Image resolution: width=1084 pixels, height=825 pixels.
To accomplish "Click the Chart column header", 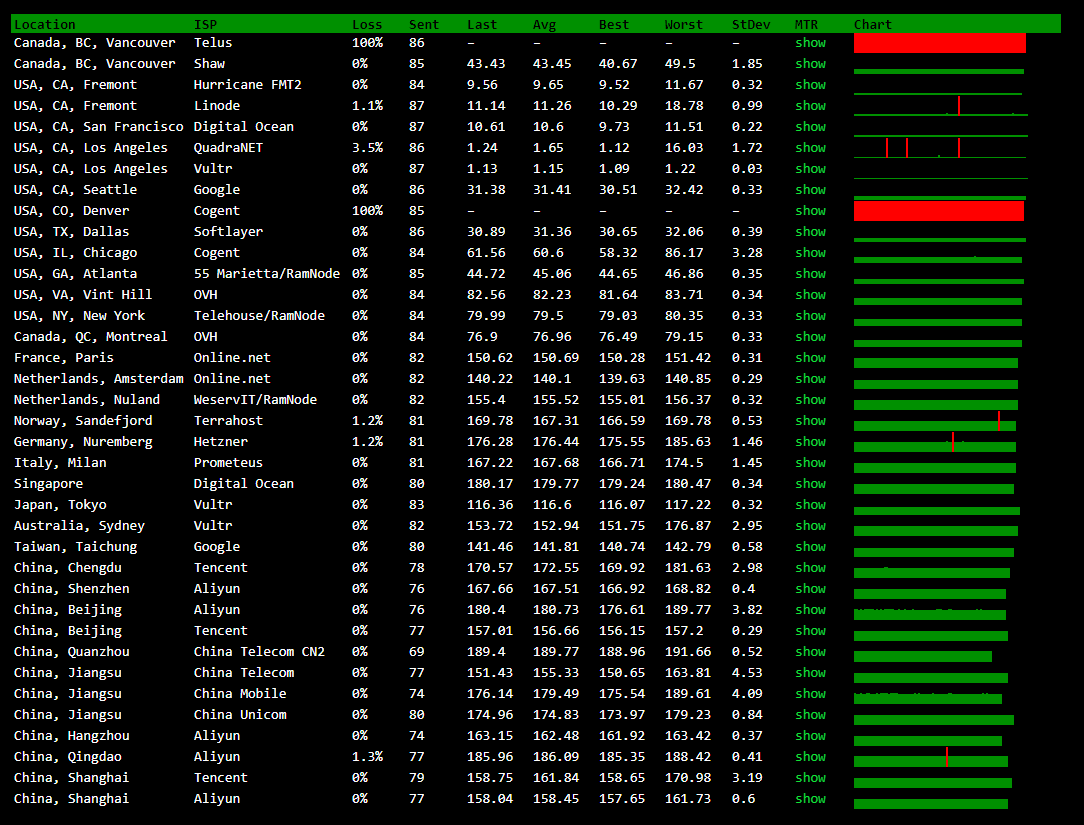I will pos(872,25).
